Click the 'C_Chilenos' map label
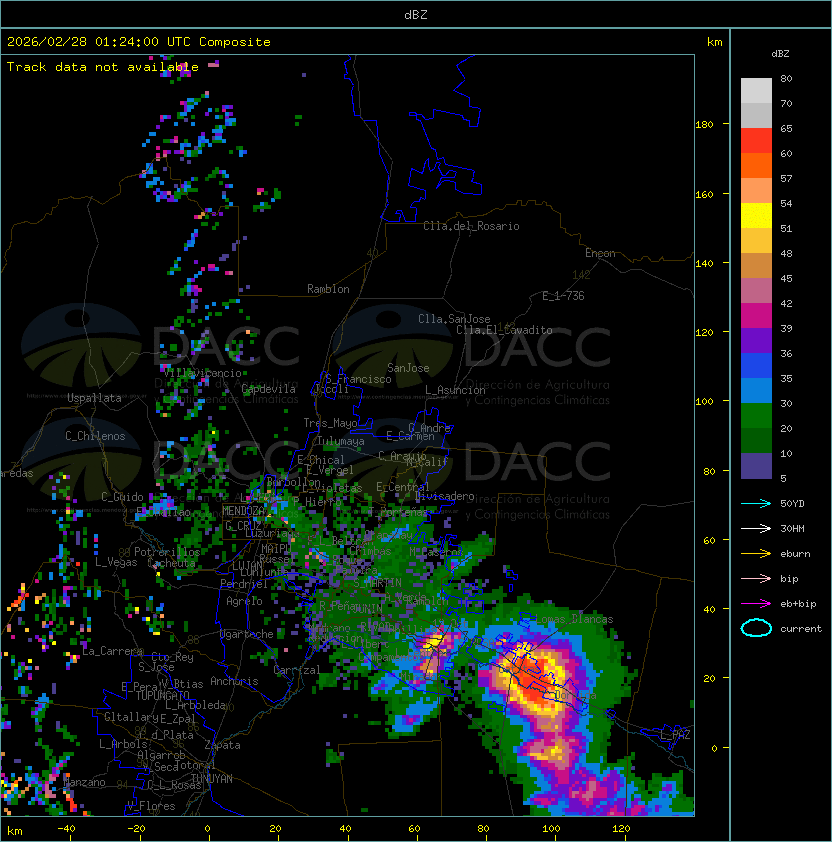 pyautogui.click(x=95, y=436)
